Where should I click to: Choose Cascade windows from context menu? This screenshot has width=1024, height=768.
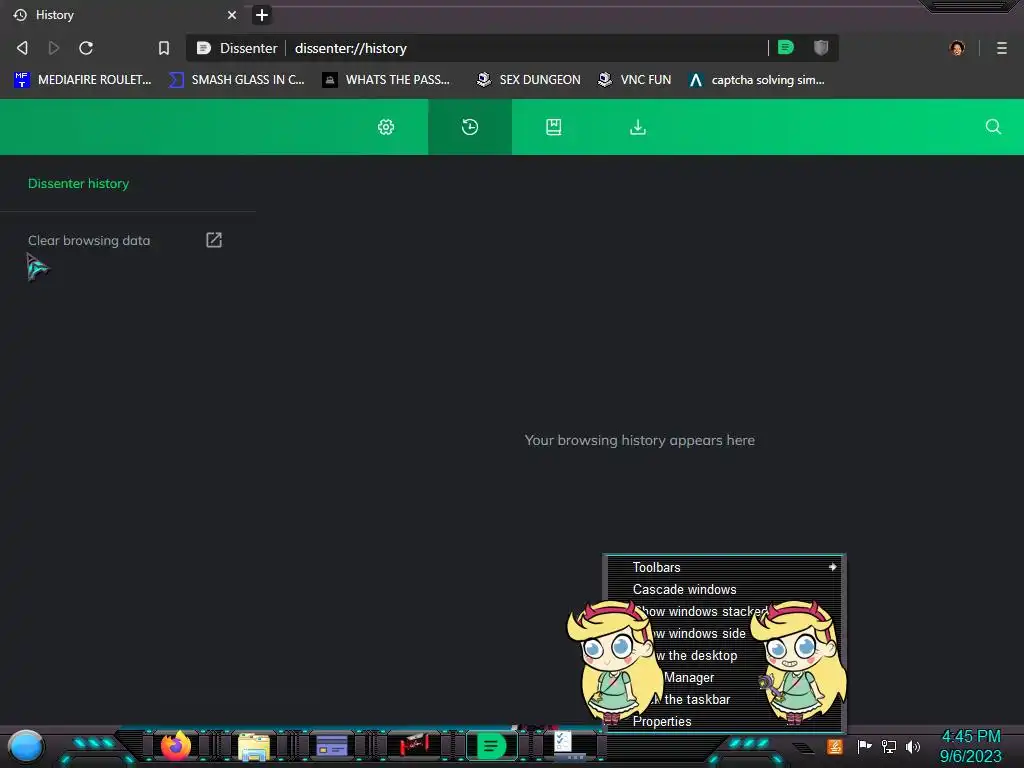tap(724, 590)
